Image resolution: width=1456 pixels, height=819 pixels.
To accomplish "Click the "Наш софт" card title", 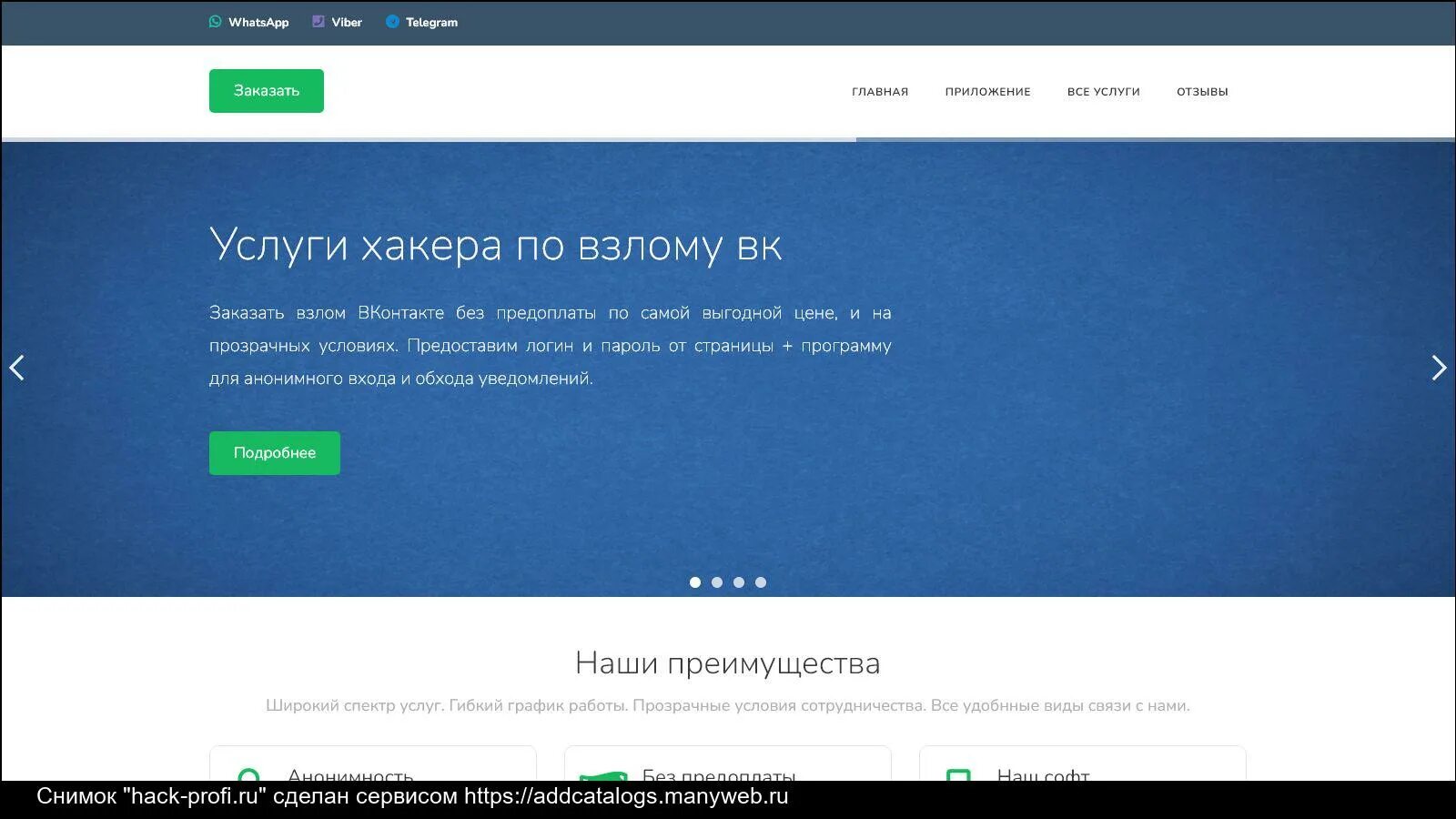I will pyautogui.click(x=1044, y=774).
